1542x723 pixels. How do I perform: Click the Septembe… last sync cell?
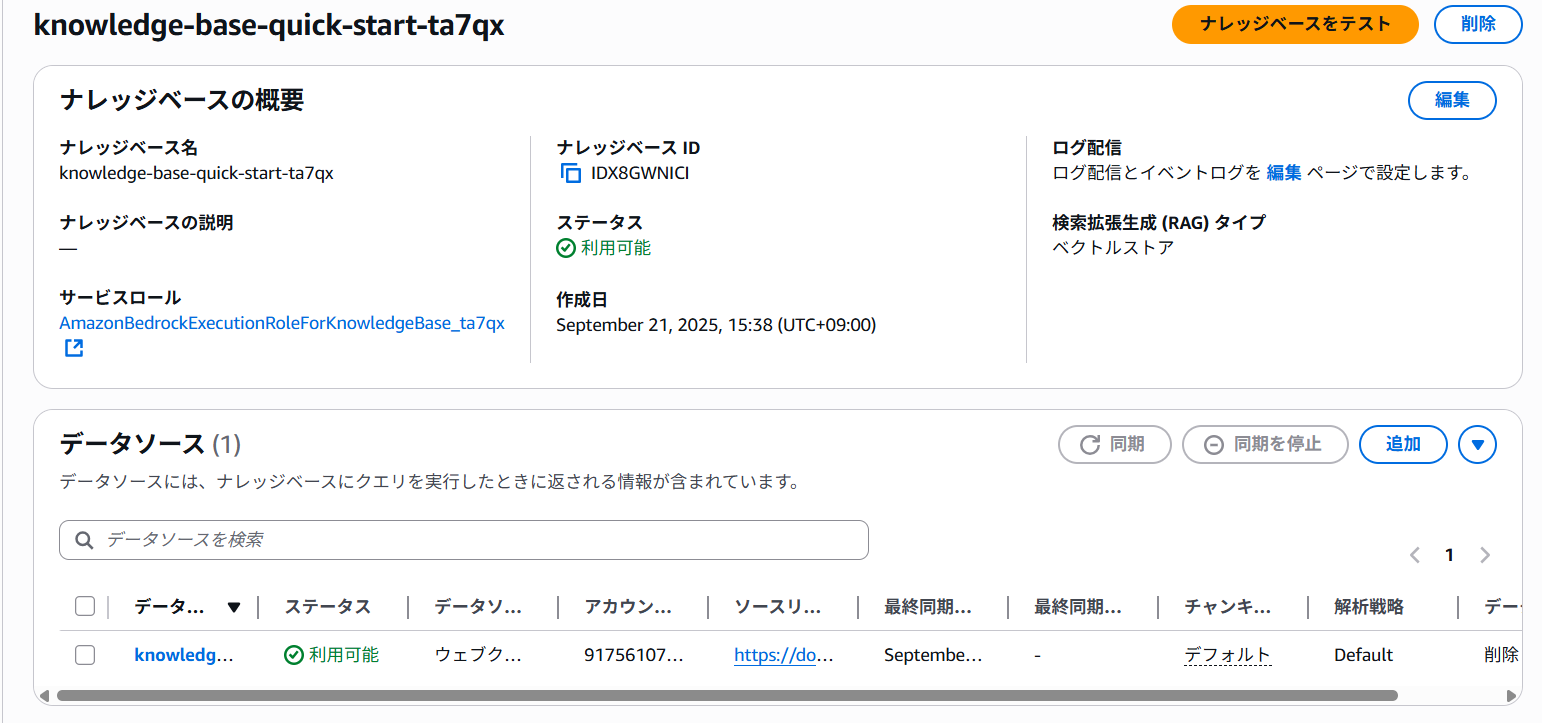(934, 655)
